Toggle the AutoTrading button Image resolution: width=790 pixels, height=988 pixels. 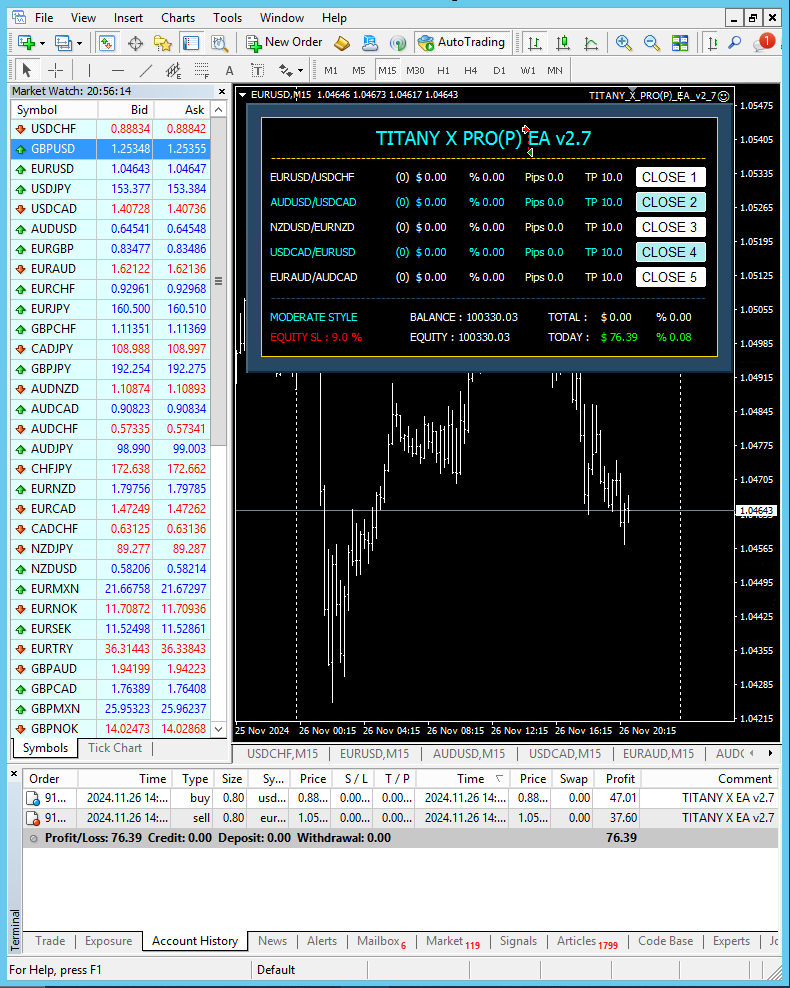pyautogui.click(x=461, y=42)
